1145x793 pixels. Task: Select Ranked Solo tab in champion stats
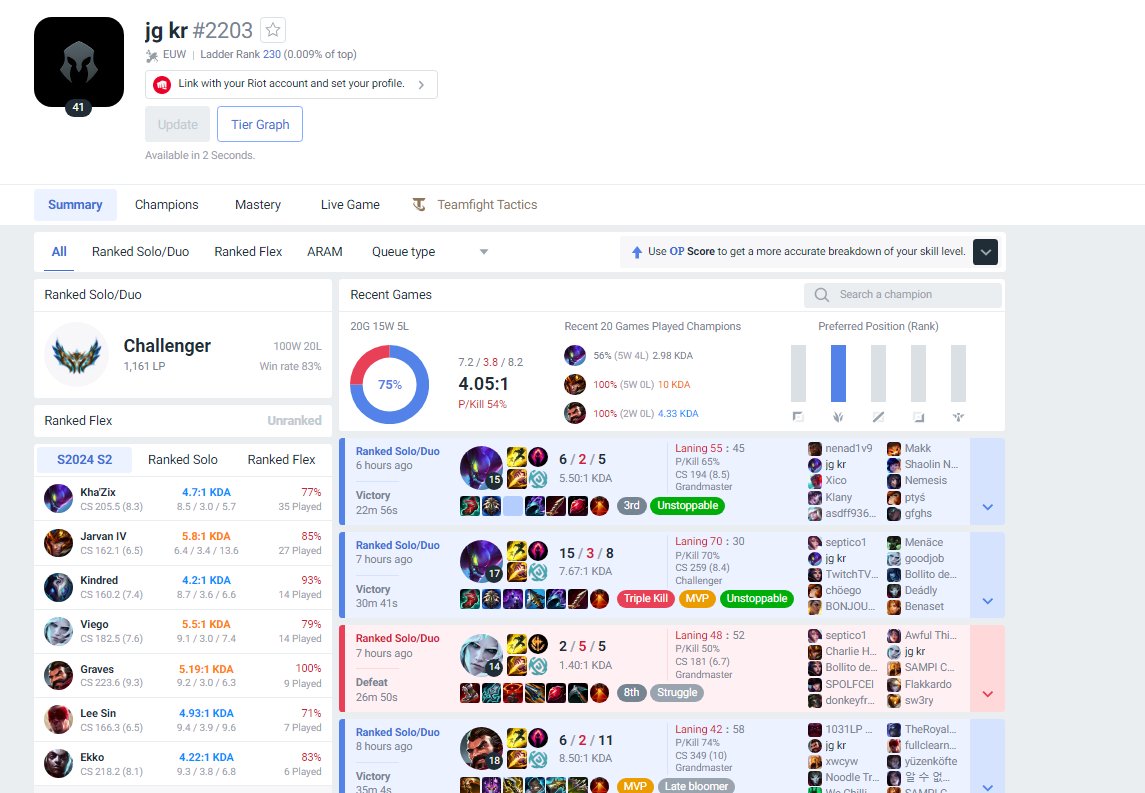click(x=183, y=460)
